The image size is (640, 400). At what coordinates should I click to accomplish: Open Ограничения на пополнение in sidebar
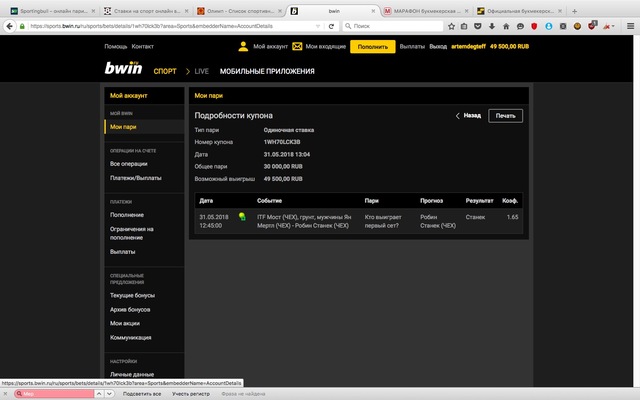[131, 233]
